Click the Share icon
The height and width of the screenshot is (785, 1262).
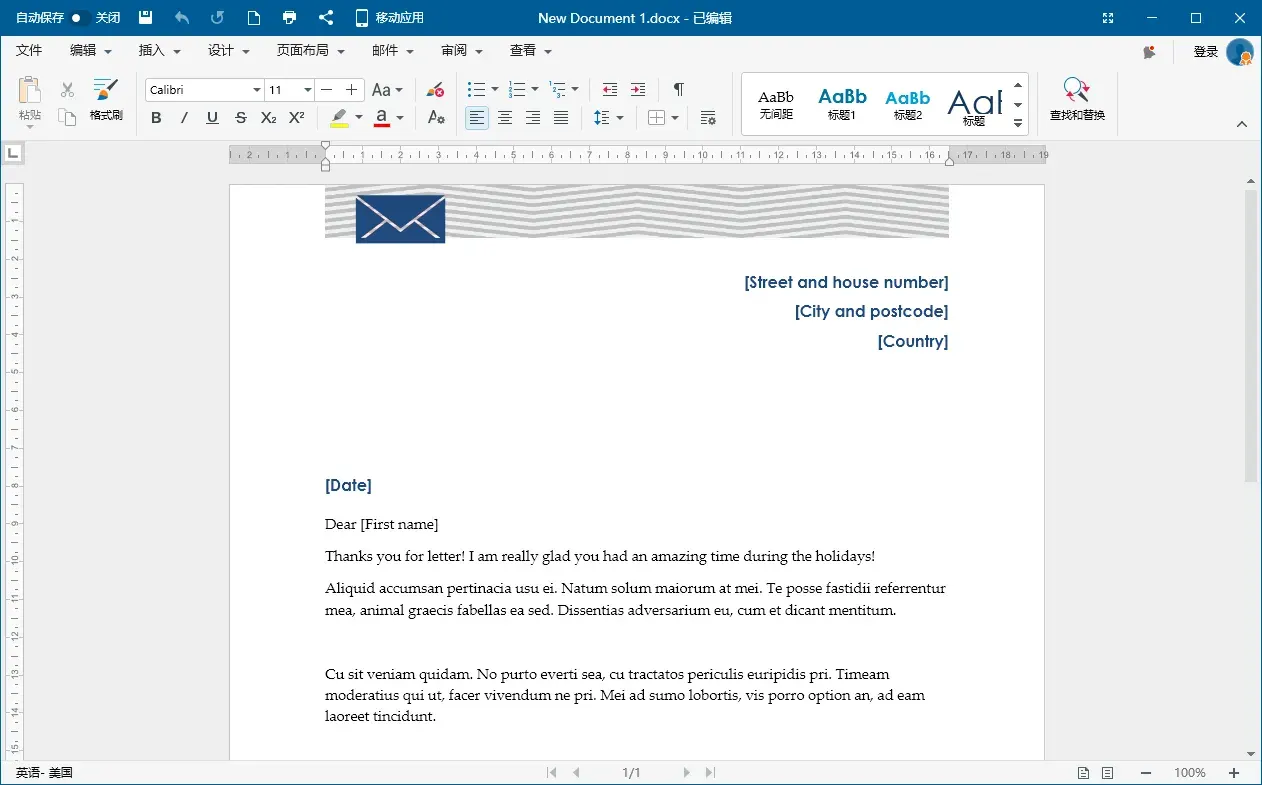tap(326, 18)
